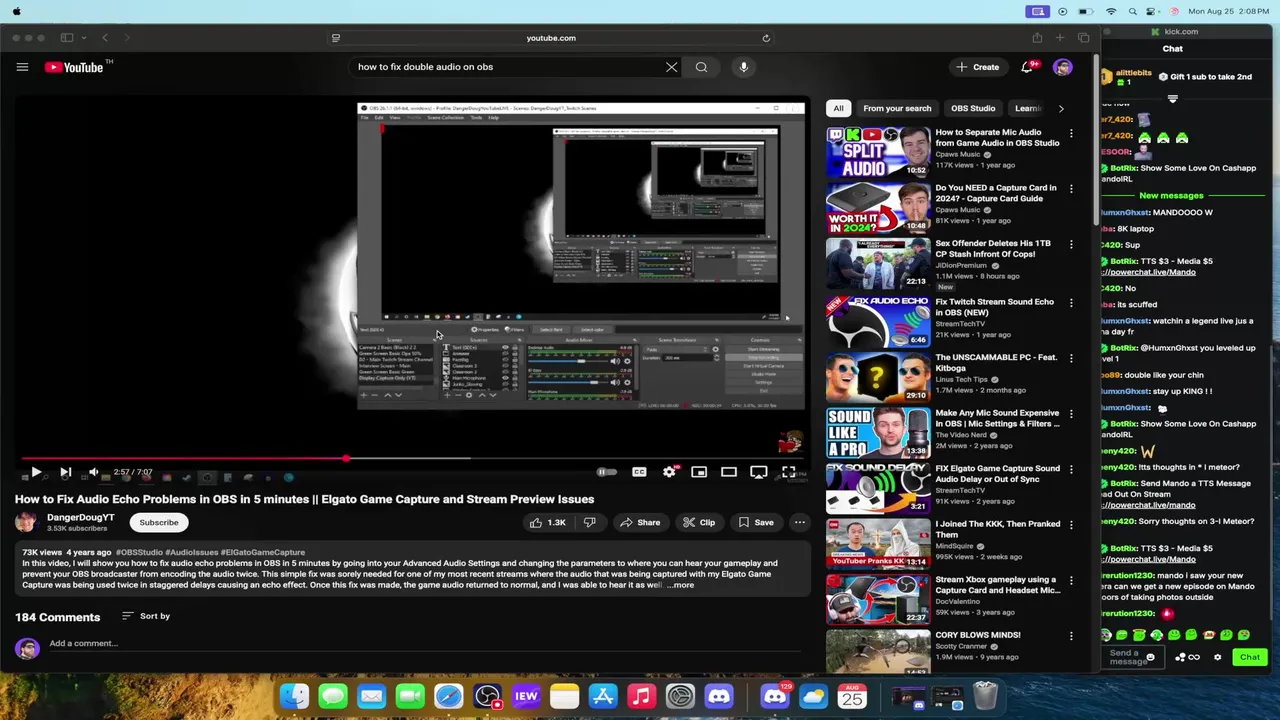The image size is (1280, 720).
Task: Toggle closed captions CC button
Action: [639, 472]
